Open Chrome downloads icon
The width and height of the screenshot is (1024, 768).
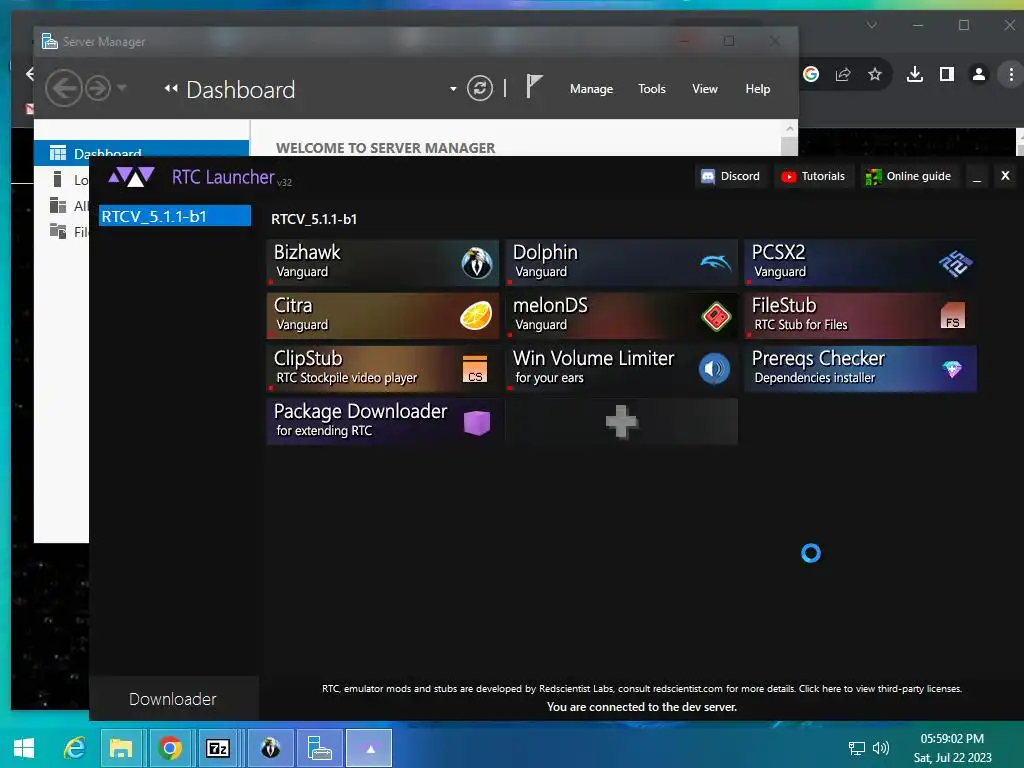coord(915,74)
